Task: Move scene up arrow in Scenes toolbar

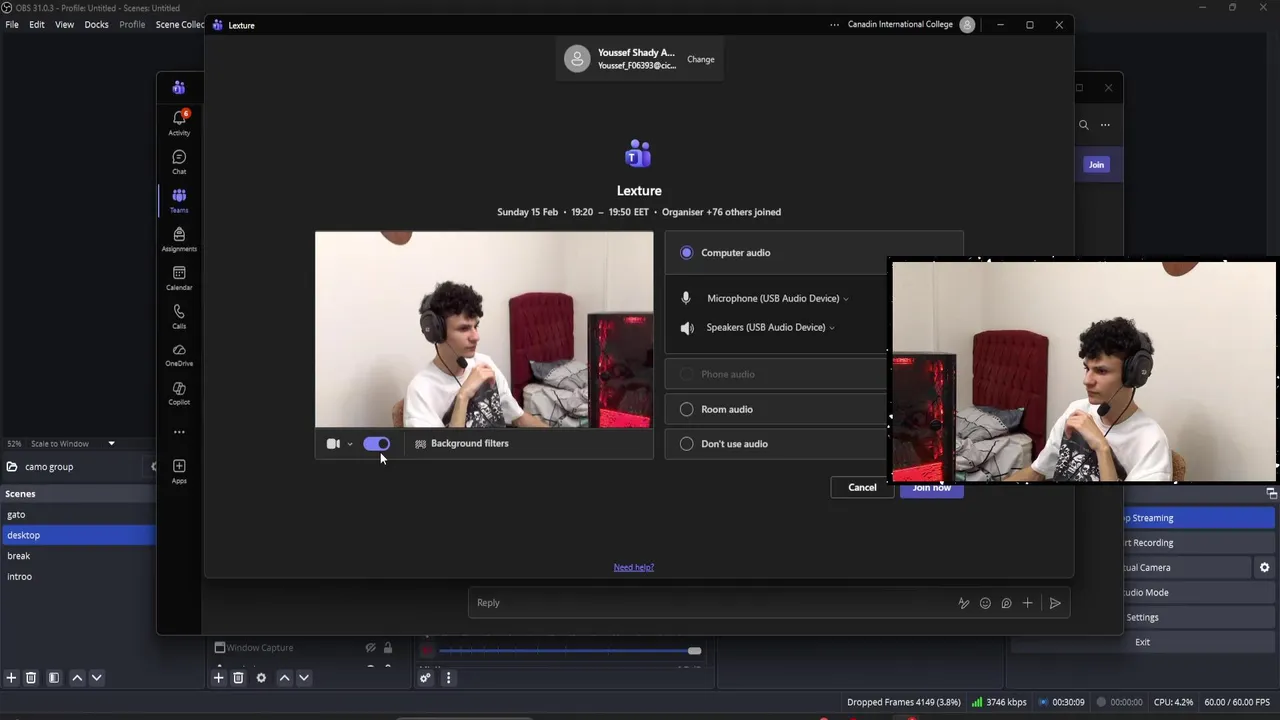Action: point(77,678)
